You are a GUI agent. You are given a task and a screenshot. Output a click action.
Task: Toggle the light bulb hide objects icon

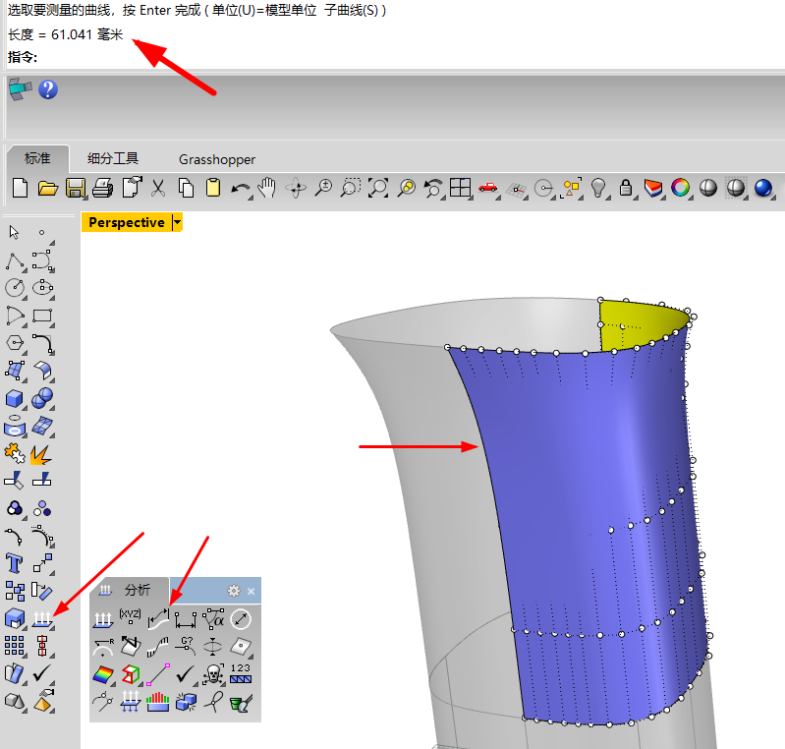click(599, 187)
